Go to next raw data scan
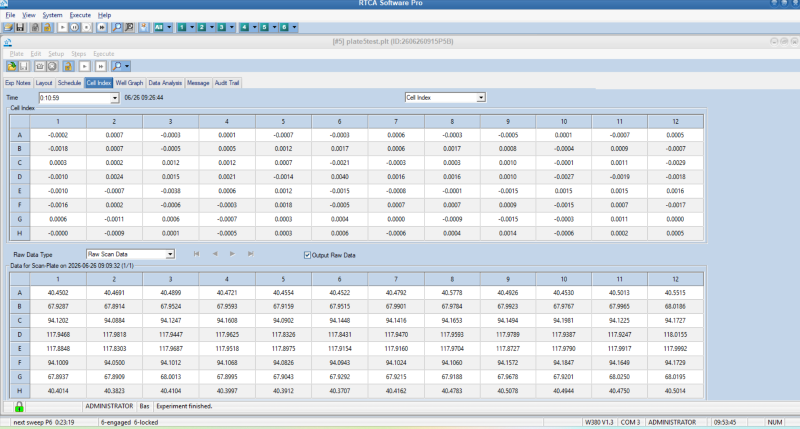The height and width of the screenshot is (429, 800). click(x=232, y=254)
